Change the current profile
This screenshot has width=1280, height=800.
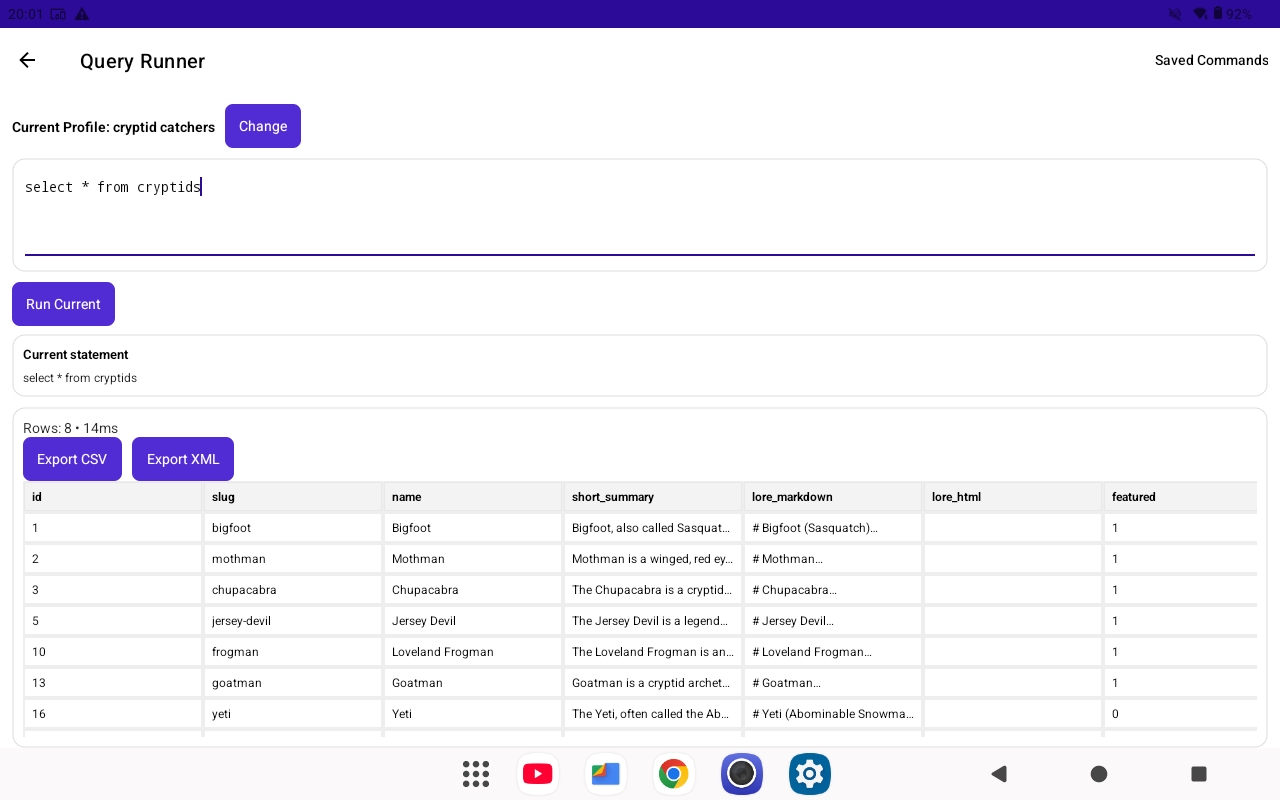pos(263,126)
